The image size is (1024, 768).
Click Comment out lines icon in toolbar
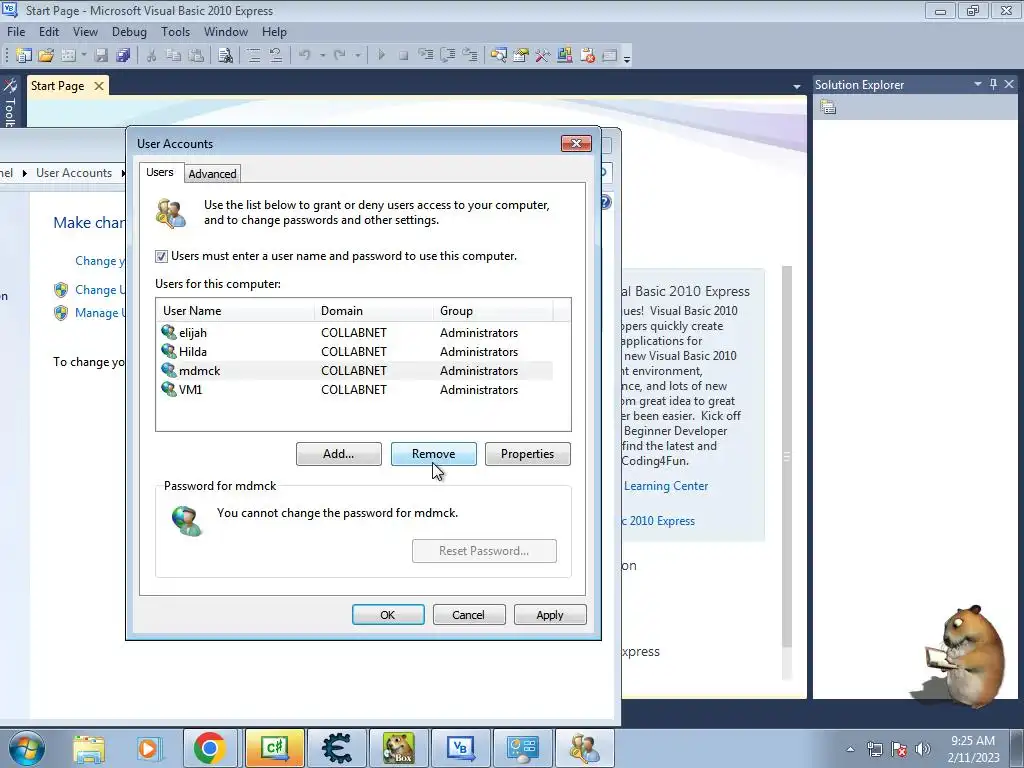pos(253,56)
